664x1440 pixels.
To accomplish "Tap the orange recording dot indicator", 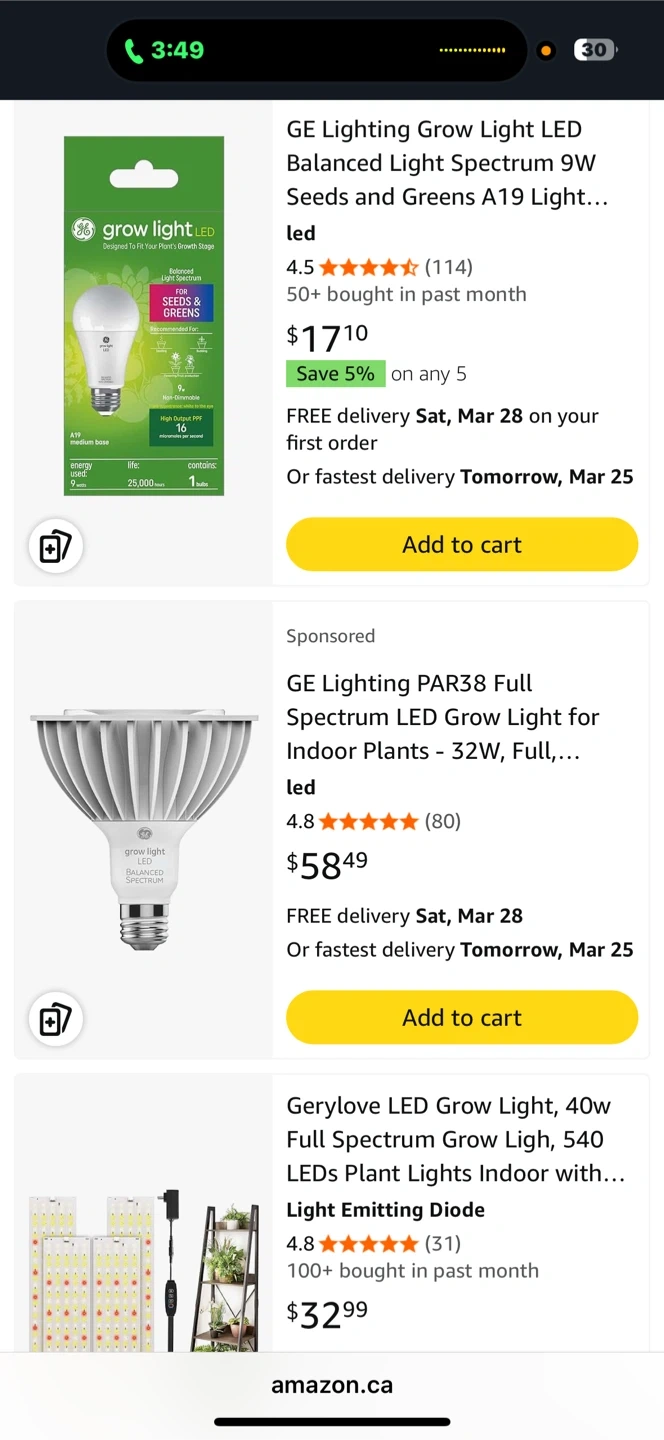I will pos(546,50).
